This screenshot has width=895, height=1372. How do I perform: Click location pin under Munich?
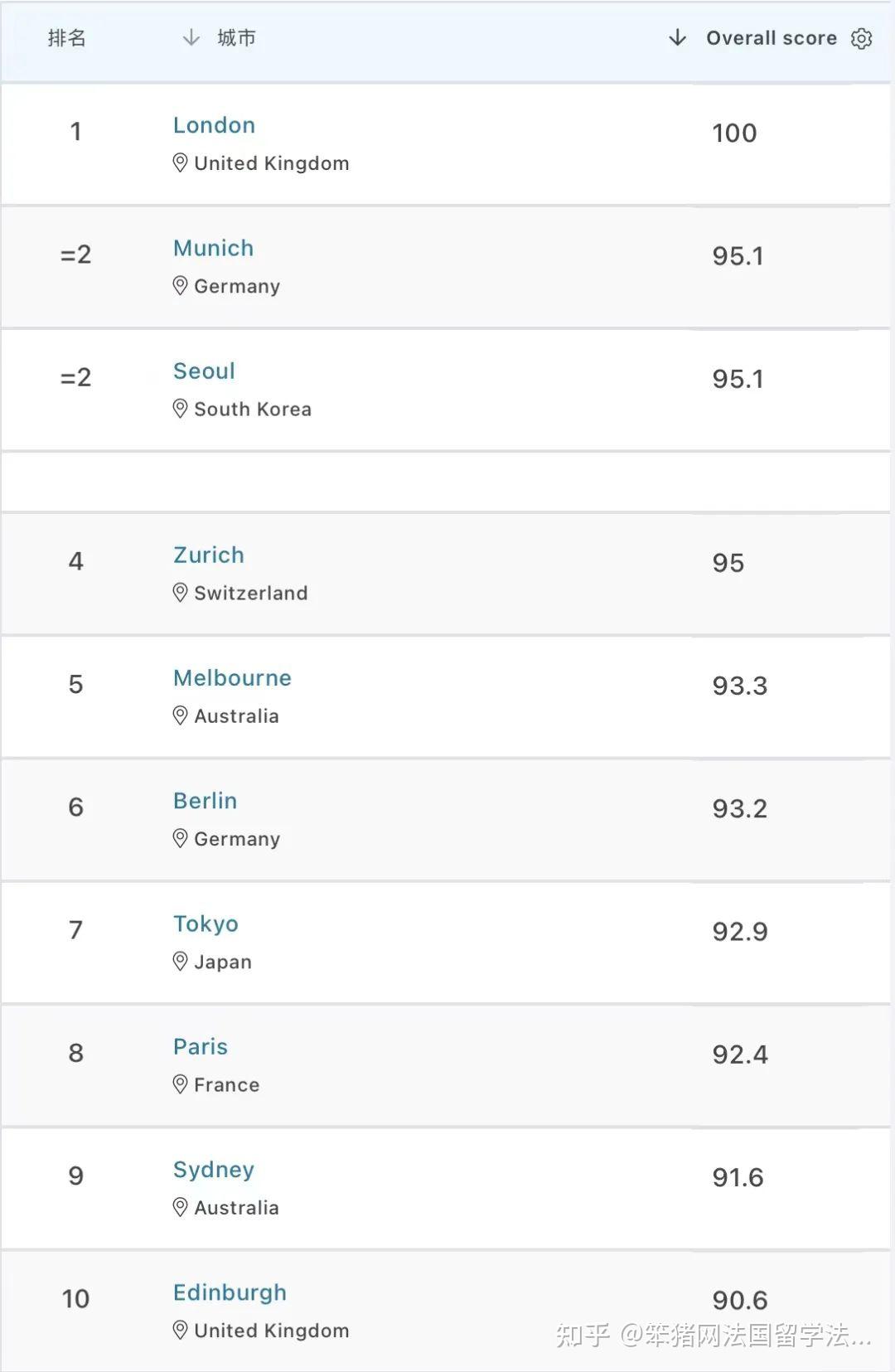click(180, 286)
